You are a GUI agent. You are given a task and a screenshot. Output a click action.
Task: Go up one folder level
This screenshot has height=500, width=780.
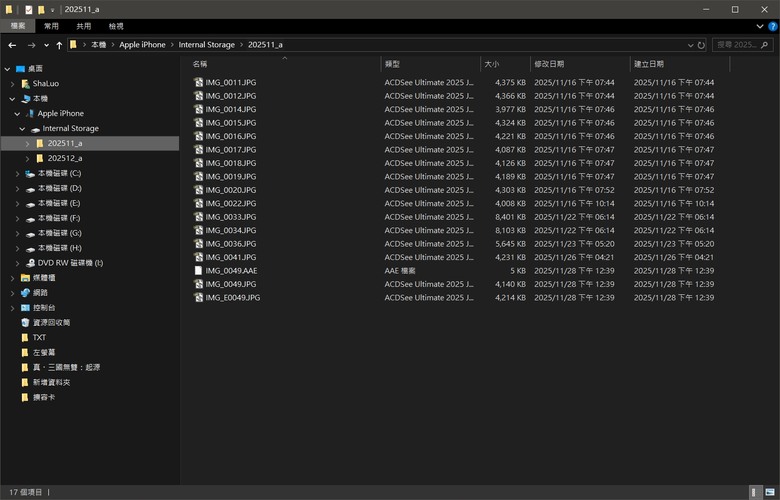59,45
